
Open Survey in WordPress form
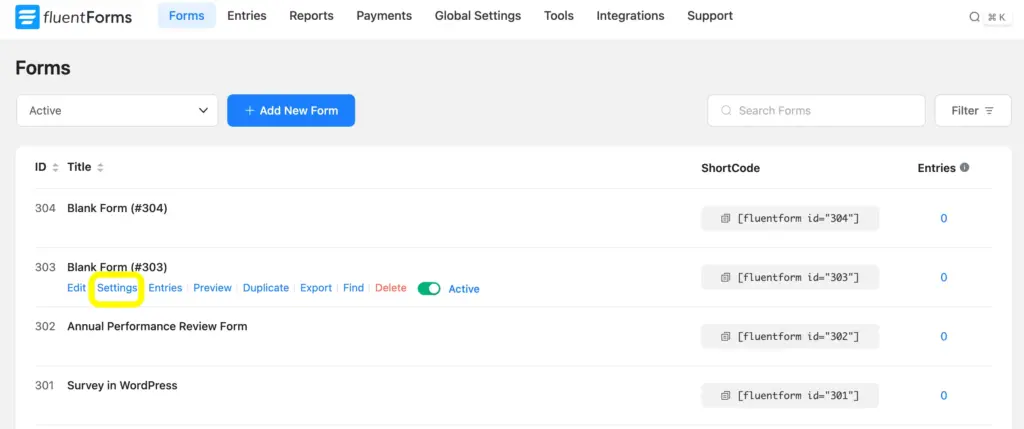122,386
